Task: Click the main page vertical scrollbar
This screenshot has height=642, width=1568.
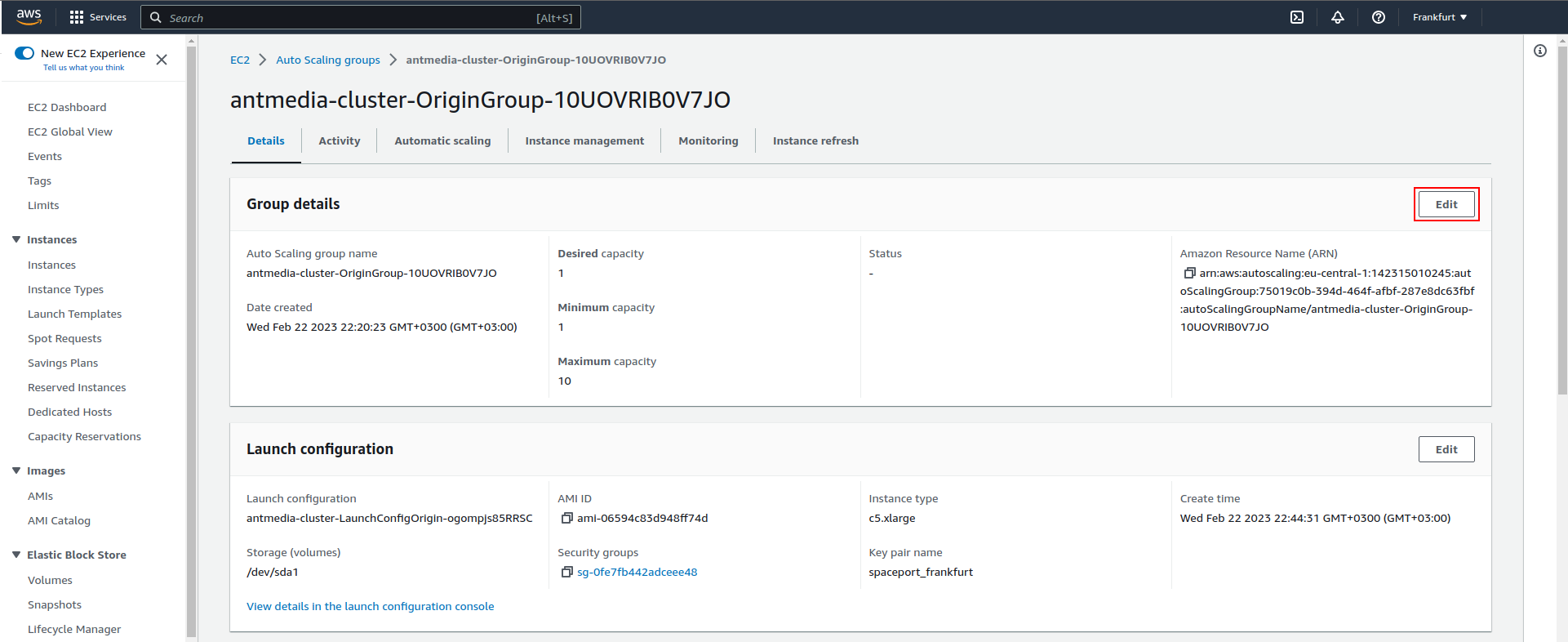Action: pyautogui.click(x=1562, y=221)
